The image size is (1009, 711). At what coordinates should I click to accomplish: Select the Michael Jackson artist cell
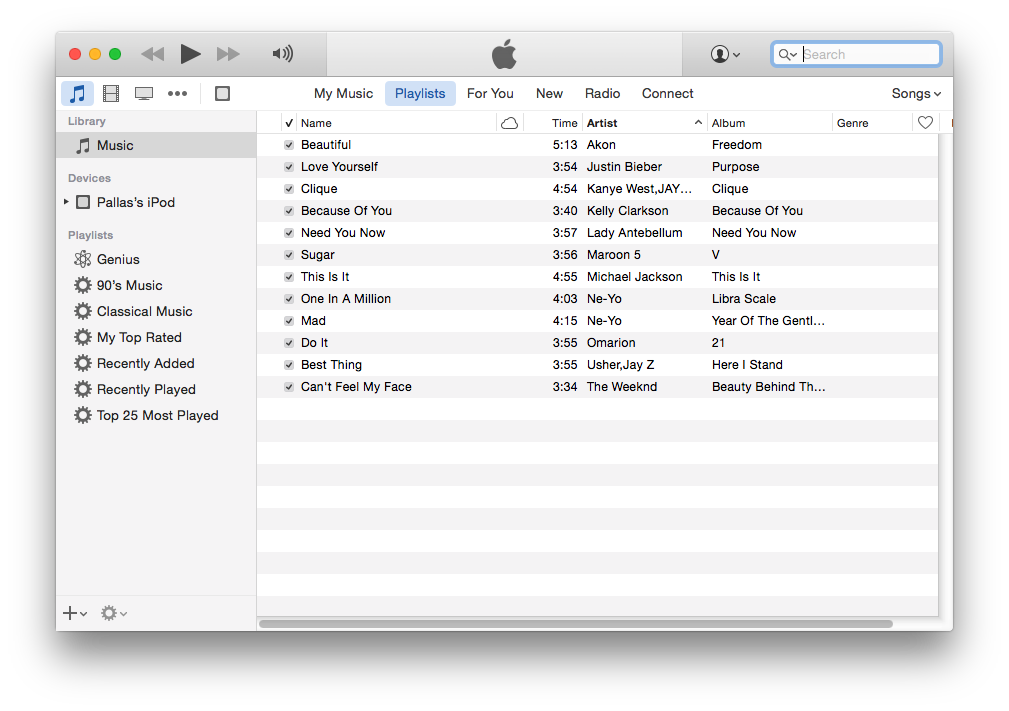[x=634, y=277]
